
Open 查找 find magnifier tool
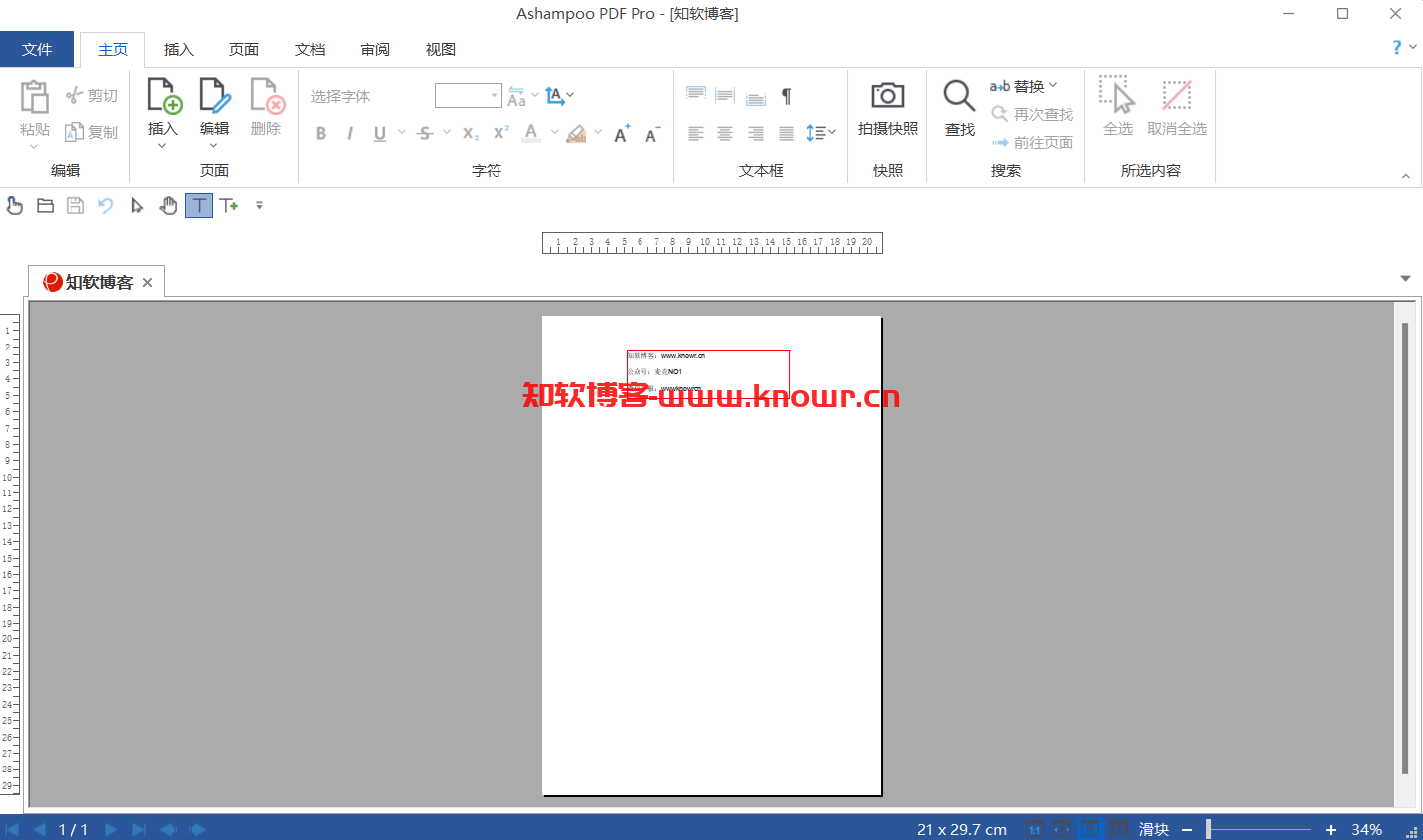point(959,96)
